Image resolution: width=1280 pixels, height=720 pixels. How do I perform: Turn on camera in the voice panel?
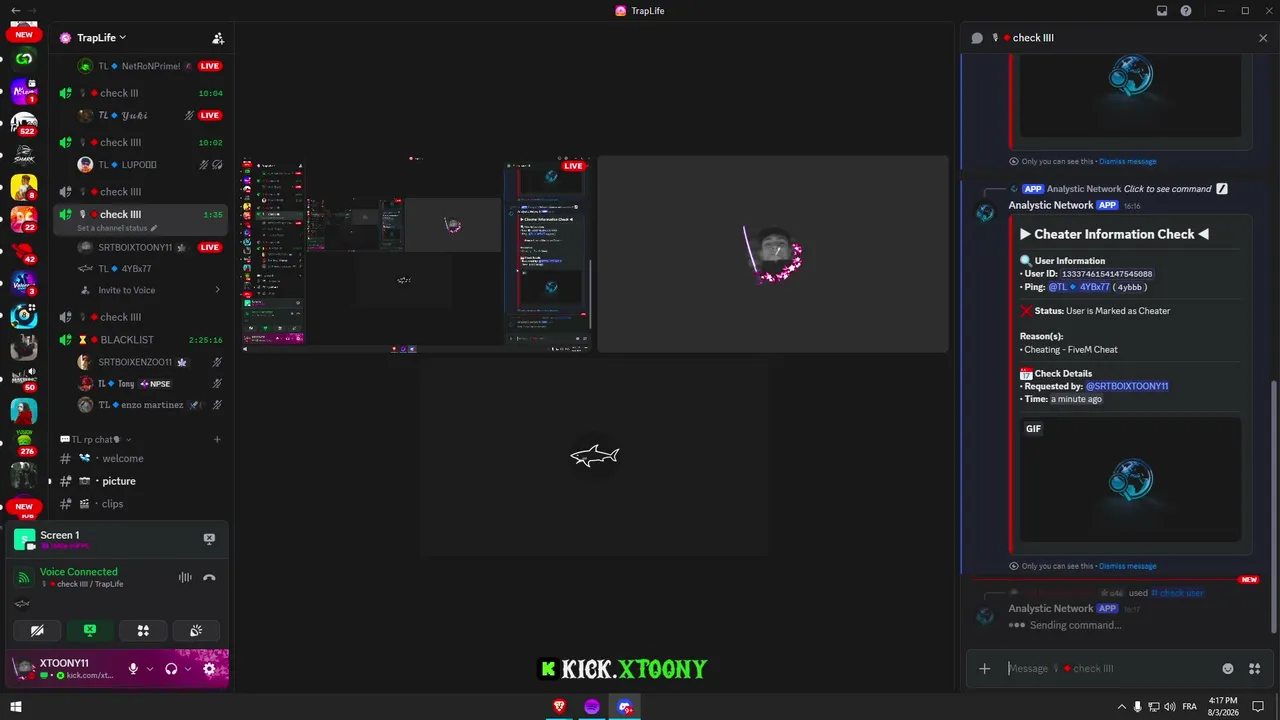coord(37,630)
